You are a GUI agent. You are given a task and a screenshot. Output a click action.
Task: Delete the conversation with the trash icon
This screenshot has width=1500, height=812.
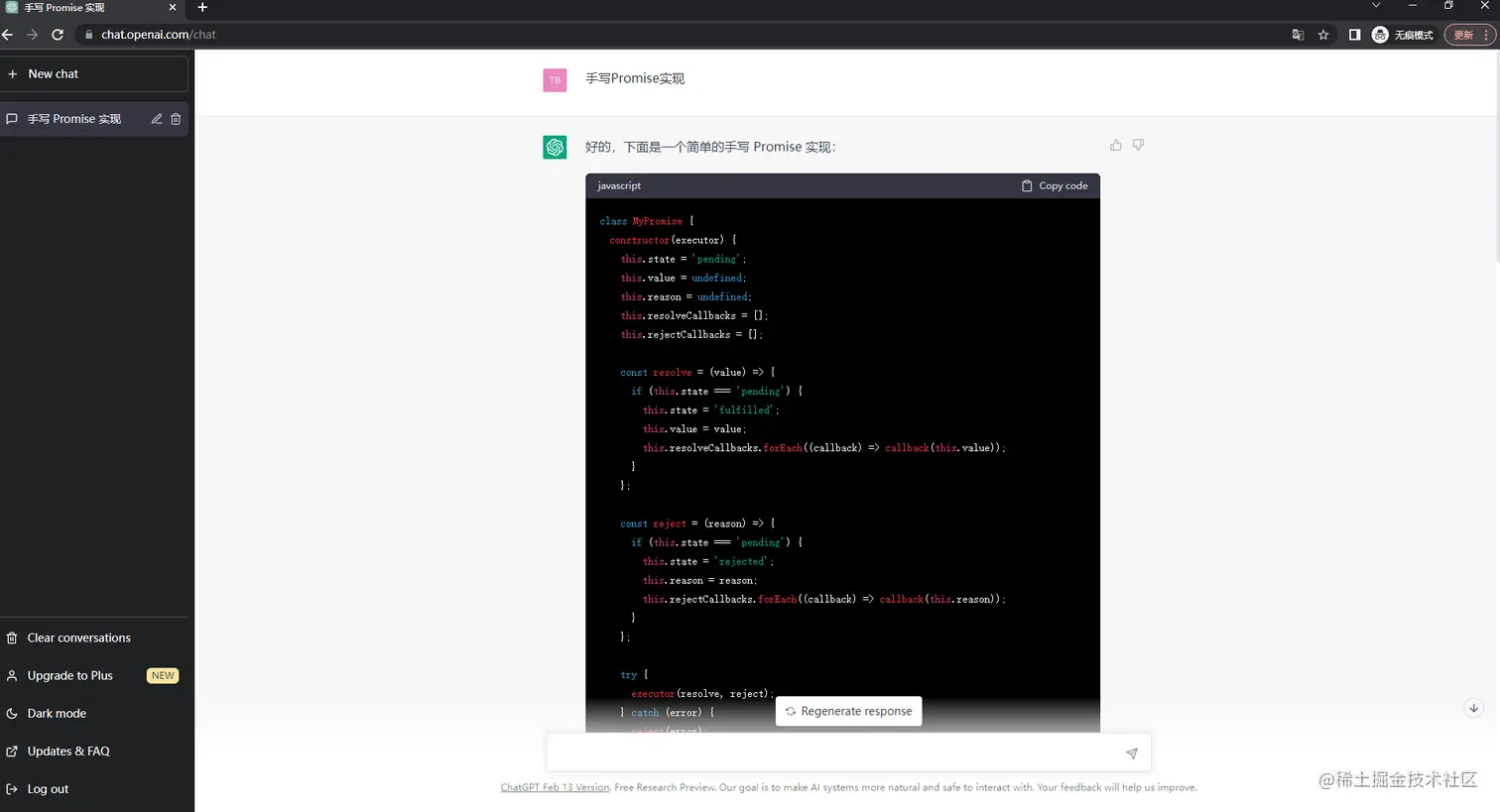click(x=176, y=119)
